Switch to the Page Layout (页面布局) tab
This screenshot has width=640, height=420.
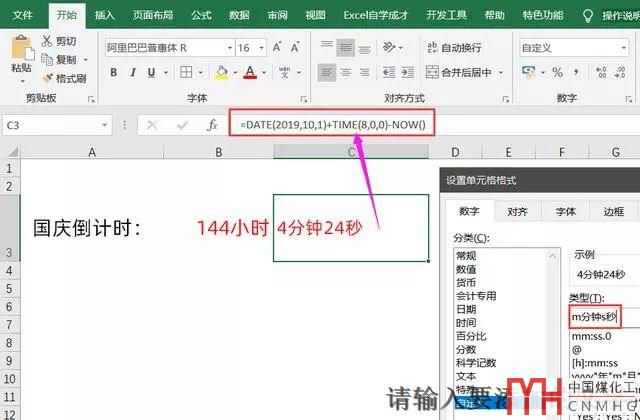click(153, 16)
